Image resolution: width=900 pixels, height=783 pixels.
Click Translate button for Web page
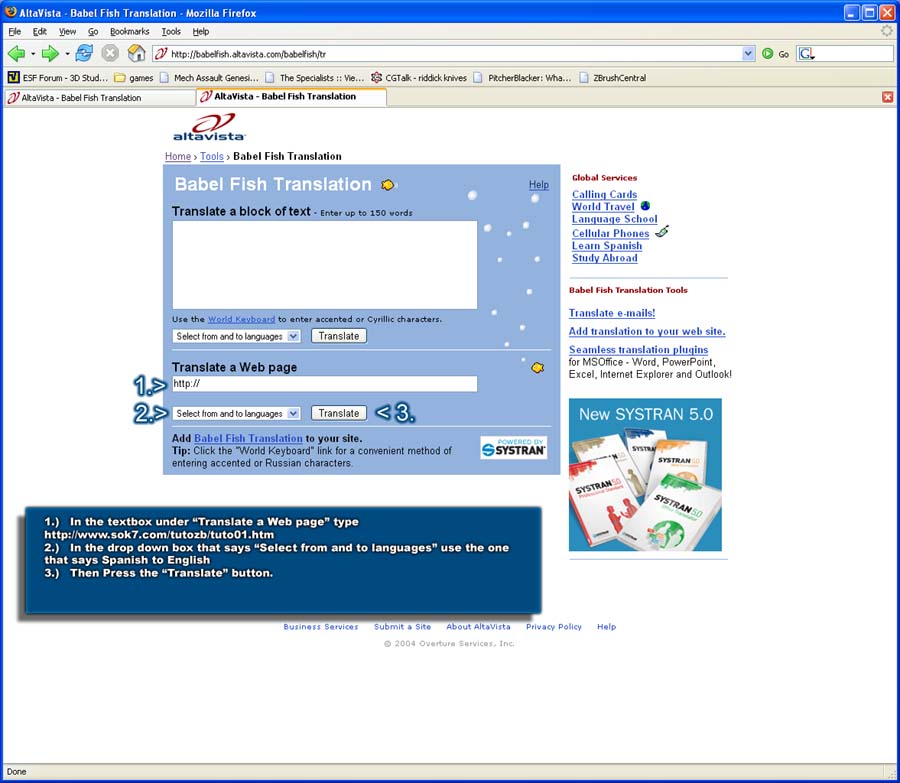click(339, 413)
